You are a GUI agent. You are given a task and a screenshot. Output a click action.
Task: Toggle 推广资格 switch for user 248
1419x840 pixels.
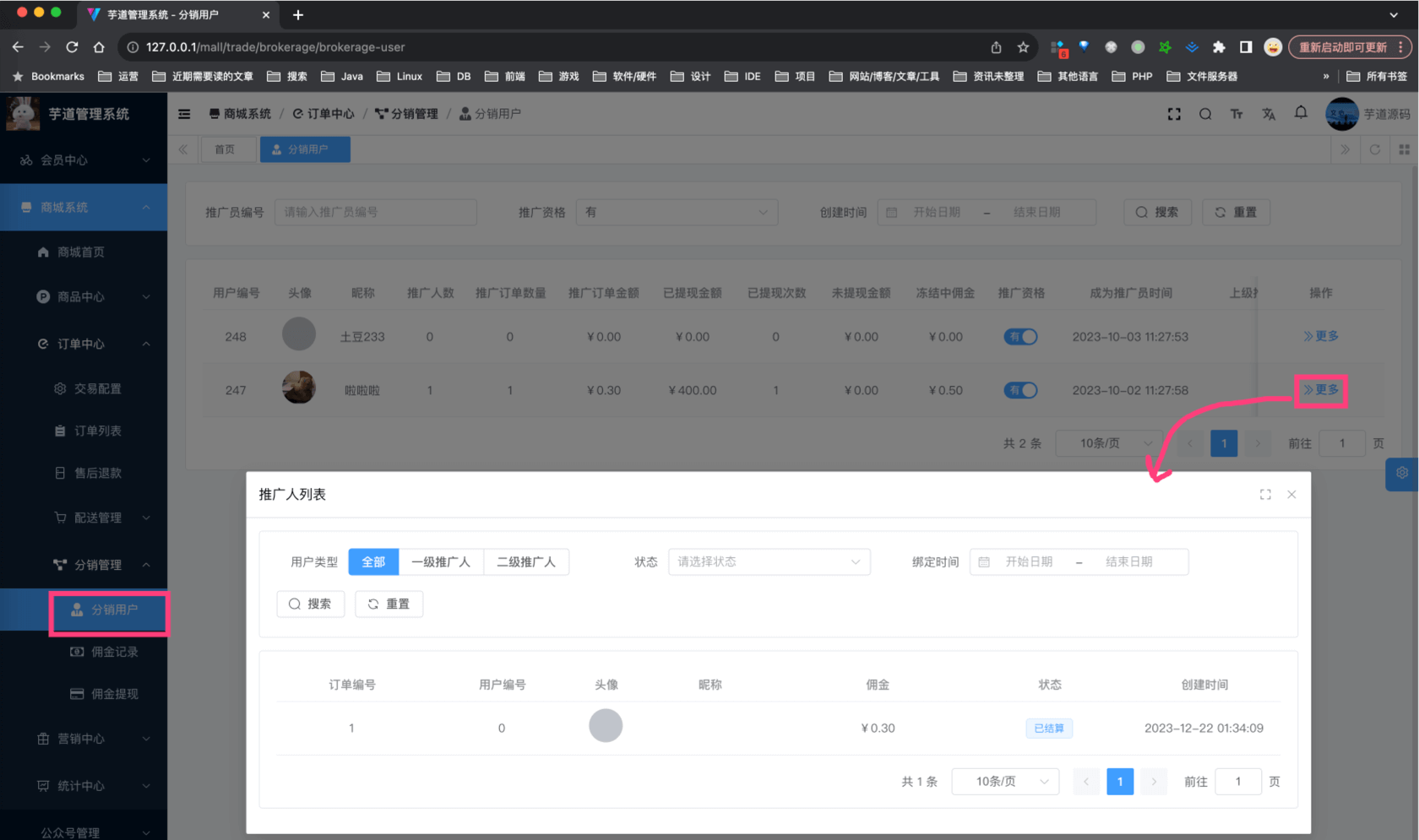1020,336
